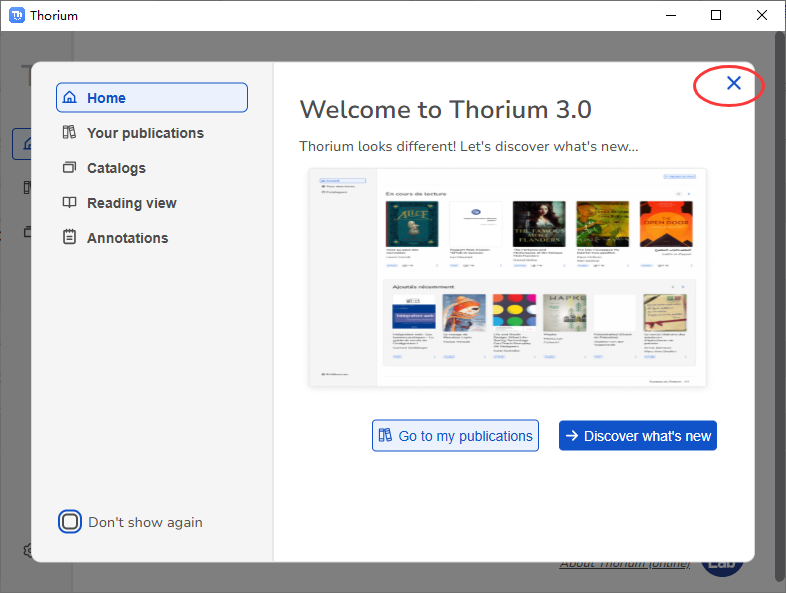Click the Thorium logo in the title bar
Screen dimensions: 786x593
coord(17,15)
